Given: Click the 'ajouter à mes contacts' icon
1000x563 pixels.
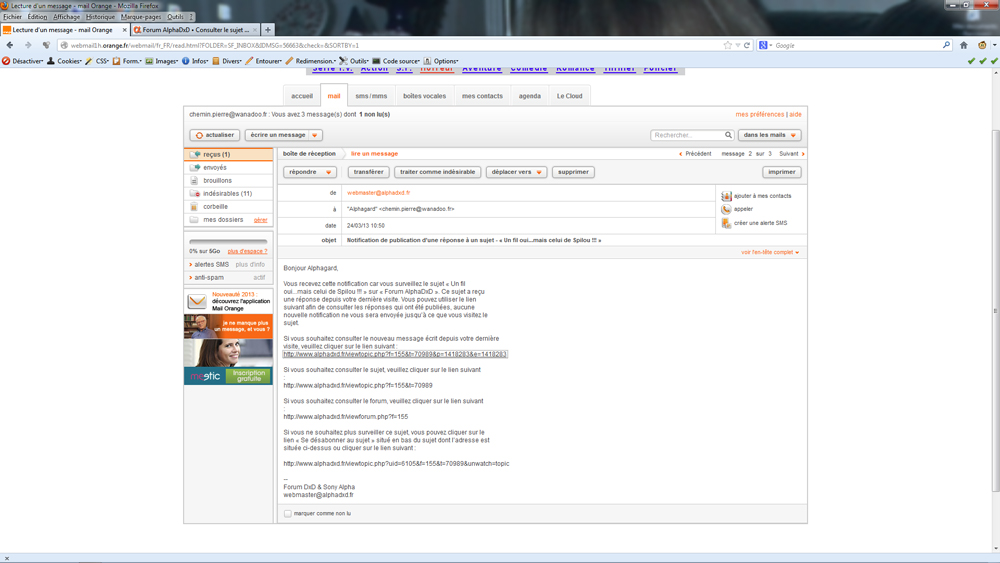Looking at the screenshot, I should tap(726, 196).
